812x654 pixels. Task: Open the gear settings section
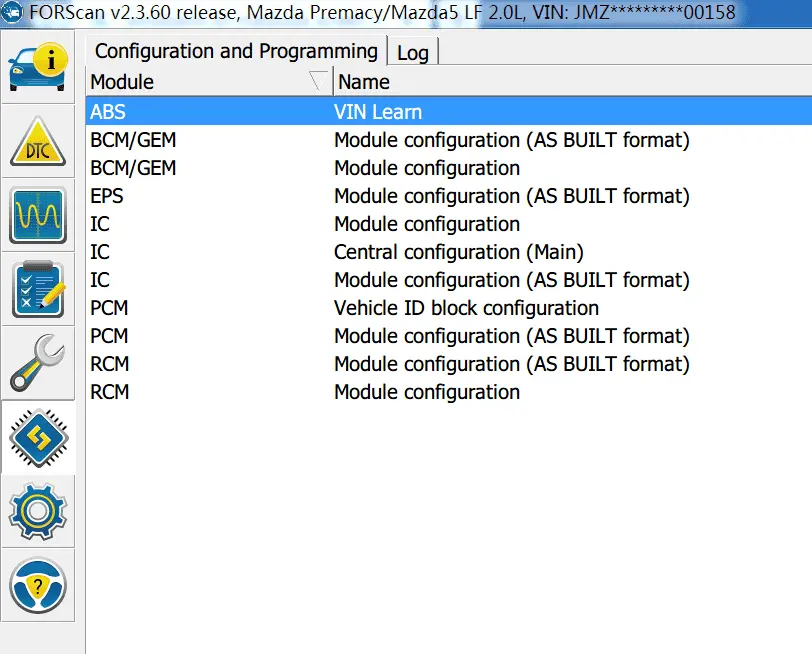point(38,511)
